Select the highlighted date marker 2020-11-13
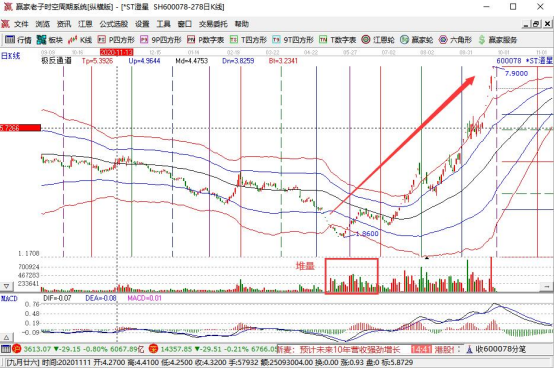554x369 pixels. point(117,52)
